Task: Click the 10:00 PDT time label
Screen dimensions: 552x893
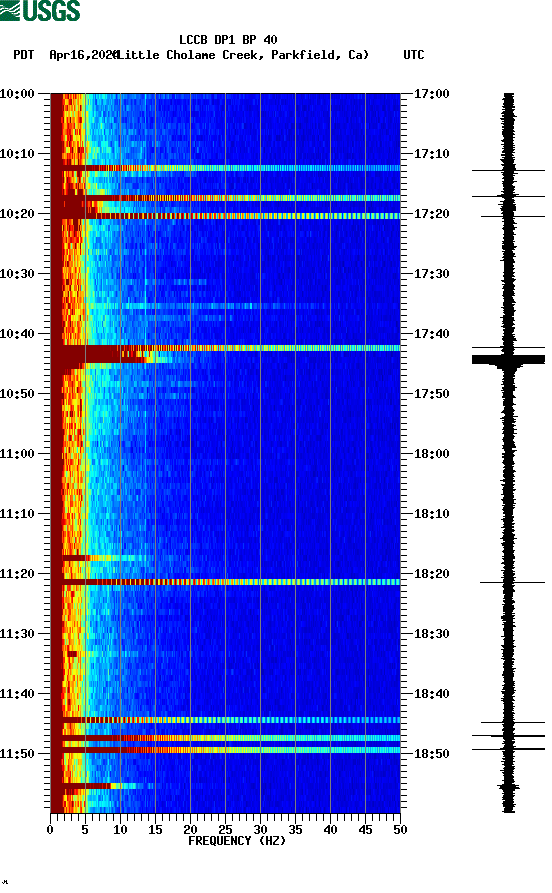Action: pos(17,93)
